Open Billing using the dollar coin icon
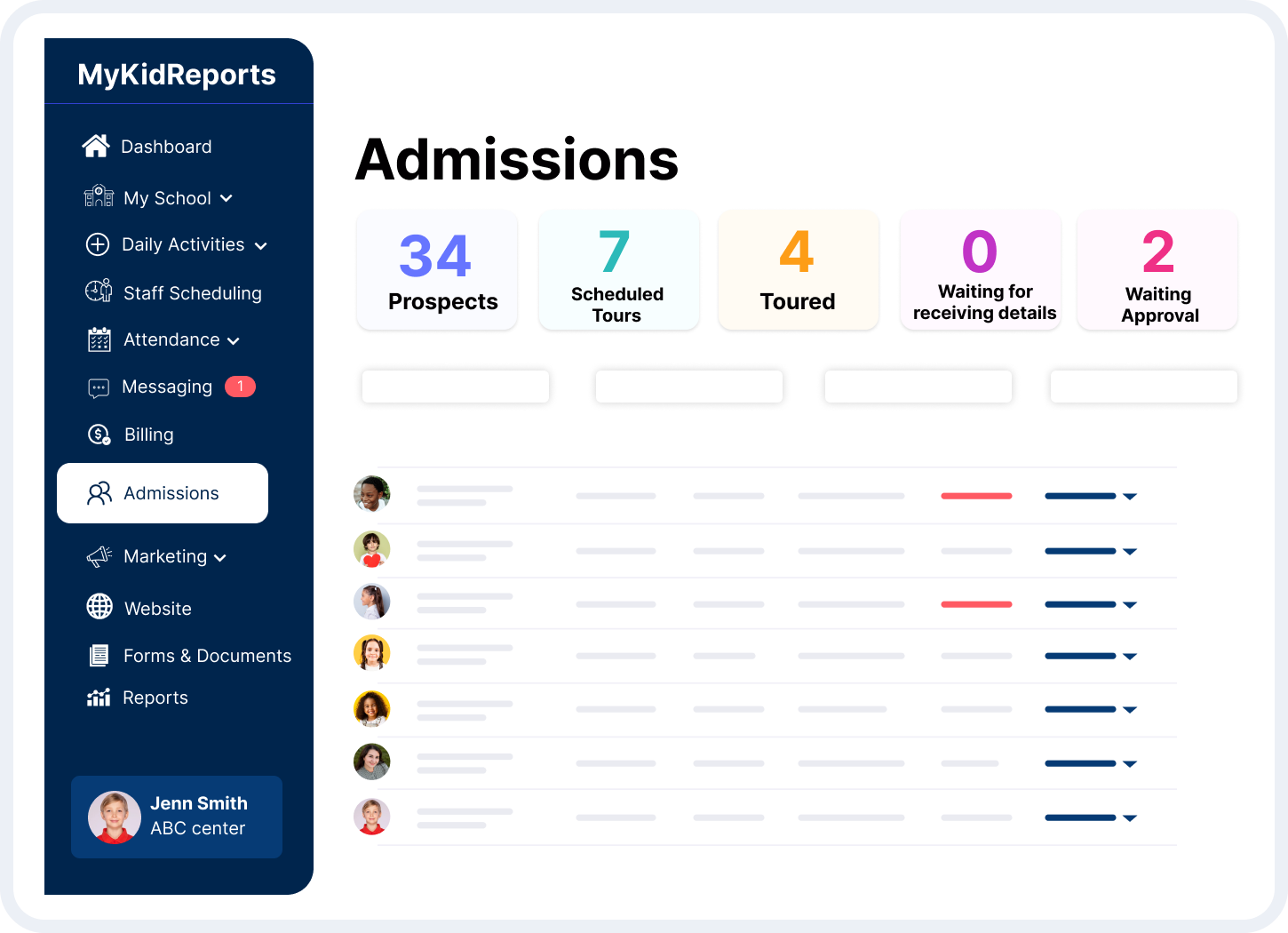The height and width of the screenshot is (933, 1288). point(99,435)
